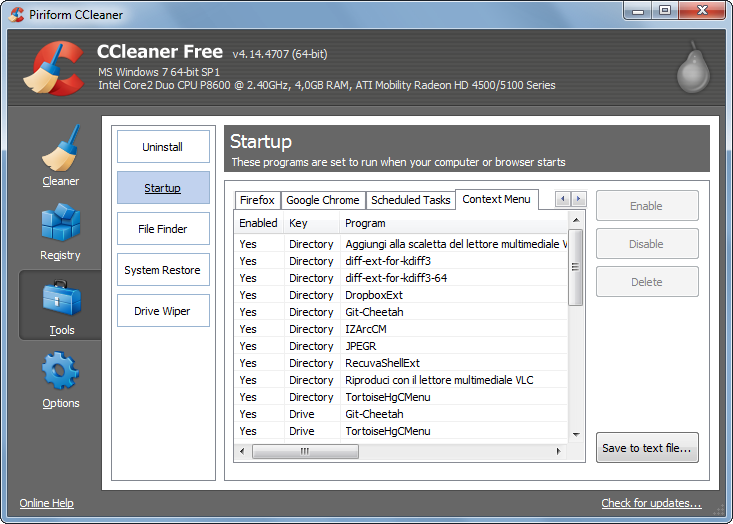Open File Finder
Image resolution: width=733 pixels, height=524 pixels.
pyautogui.click(x=163, y=229)
